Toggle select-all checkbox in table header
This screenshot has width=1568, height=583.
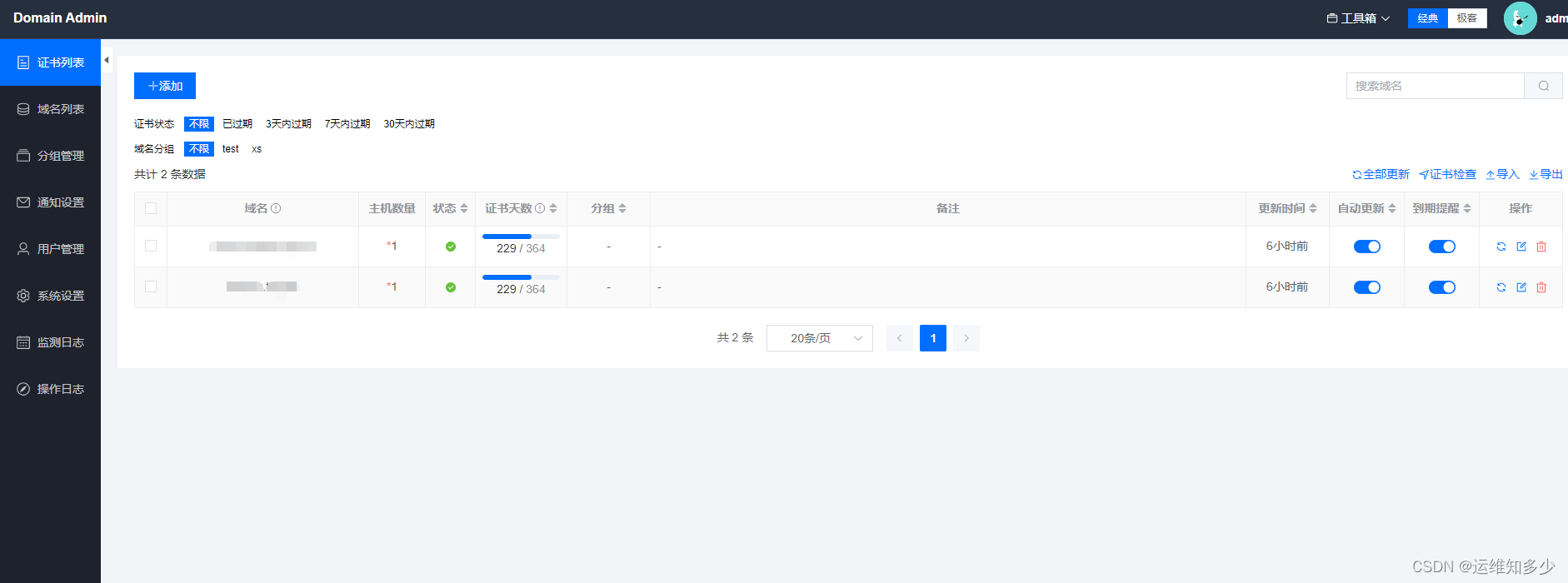[151, 208]
